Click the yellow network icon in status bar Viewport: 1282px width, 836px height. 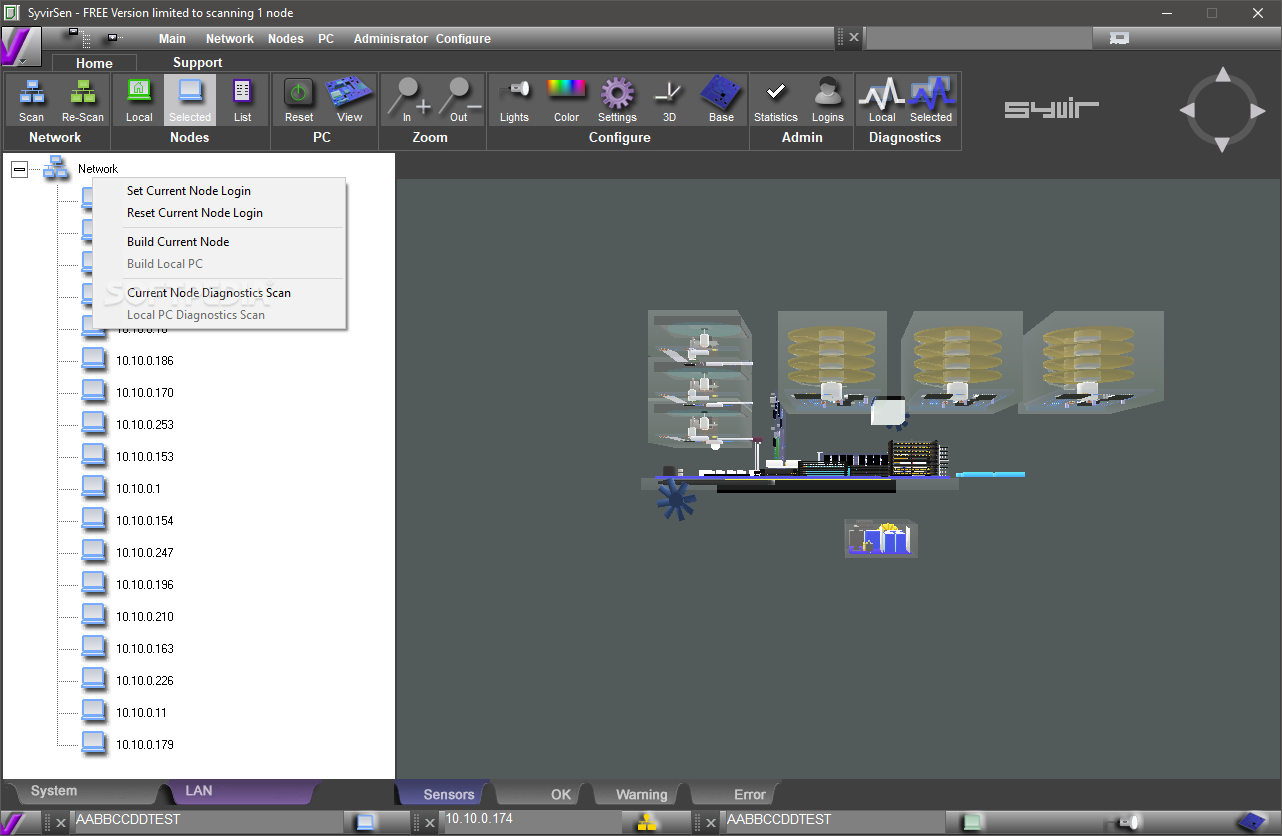[x=648, y=823]
